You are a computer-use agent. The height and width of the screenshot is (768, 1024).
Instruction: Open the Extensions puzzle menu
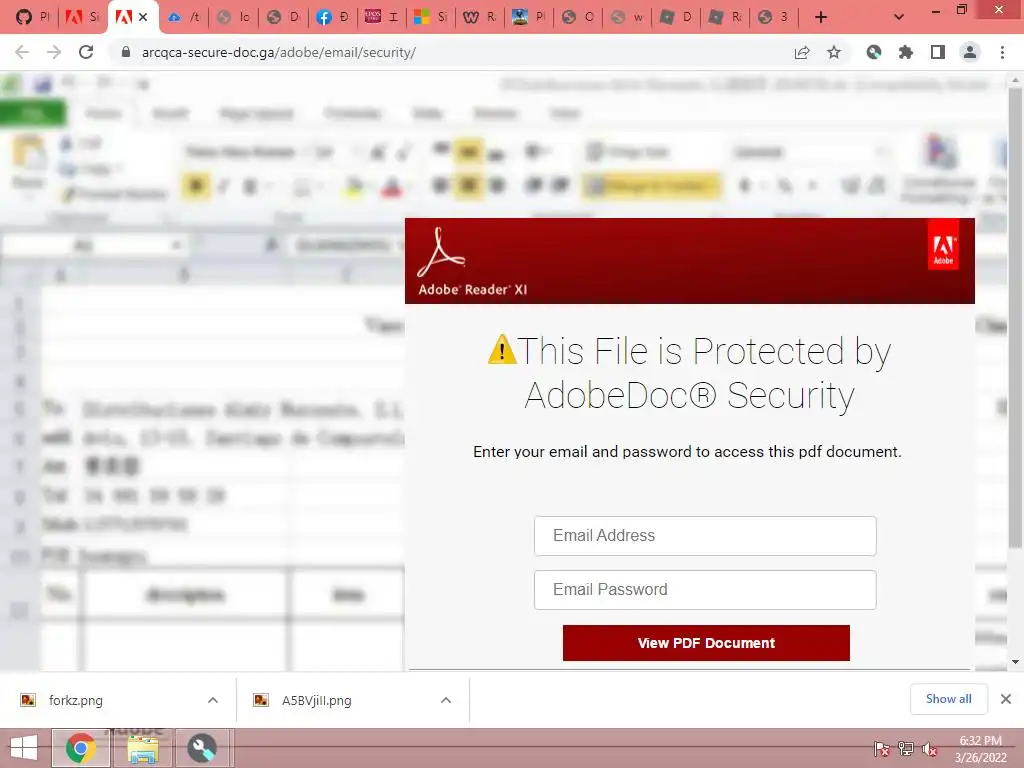click(906, 52)
